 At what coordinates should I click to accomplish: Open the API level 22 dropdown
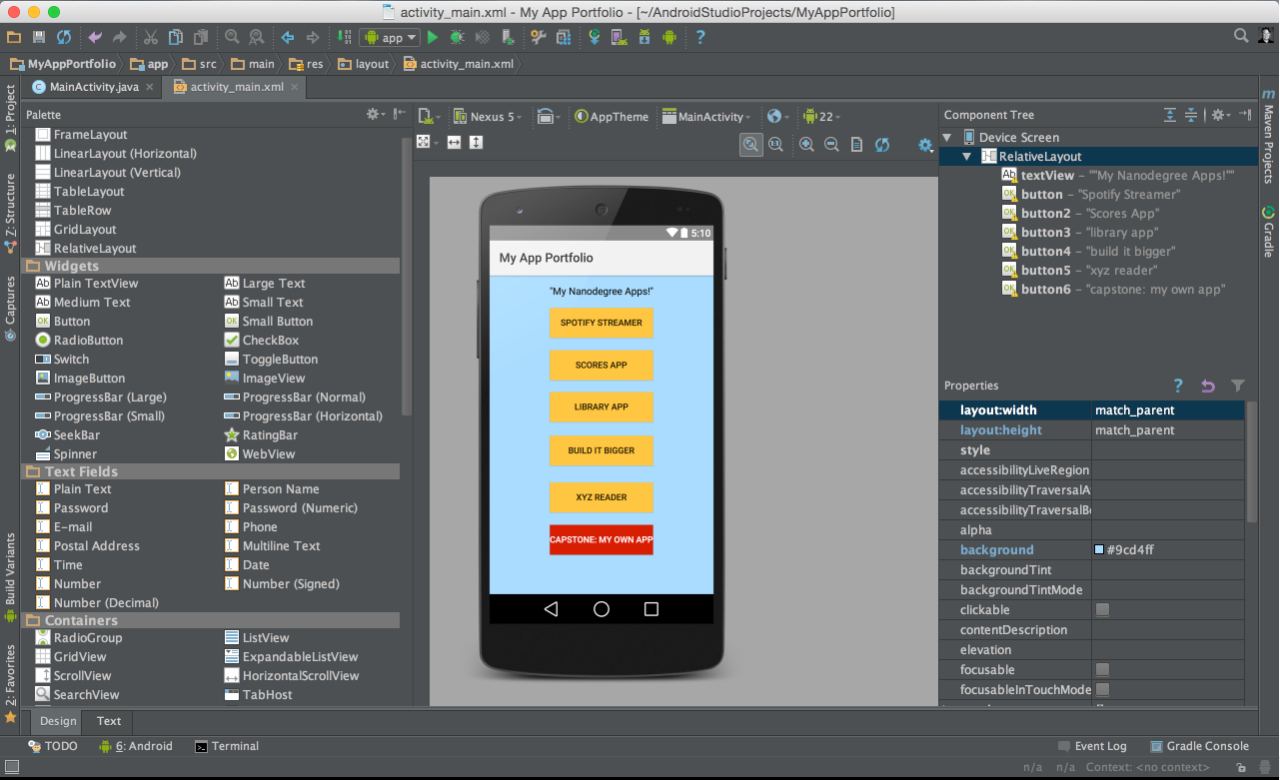[822, 115]
